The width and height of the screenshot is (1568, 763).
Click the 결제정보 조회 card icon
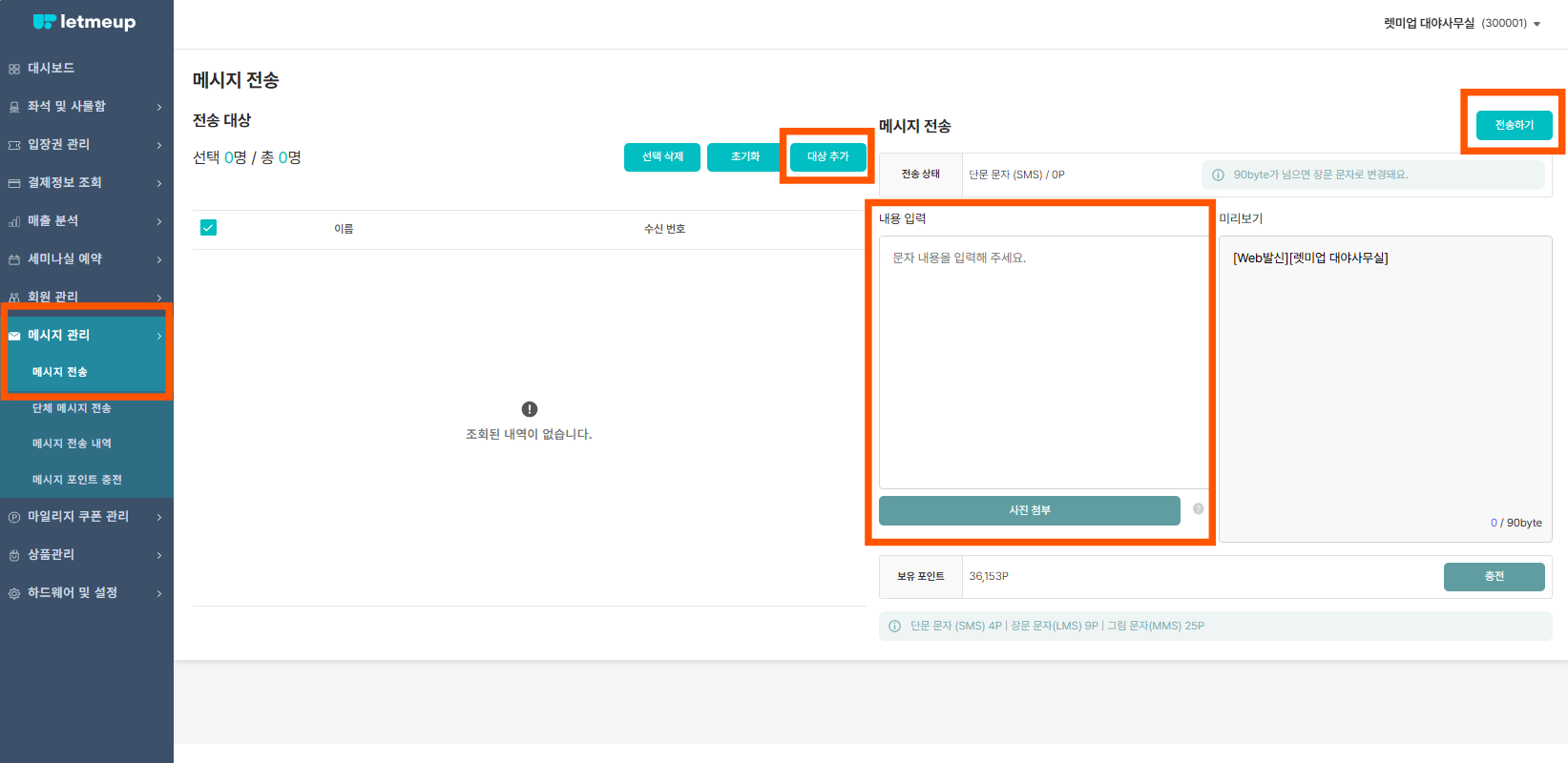(x=14, y=183)
